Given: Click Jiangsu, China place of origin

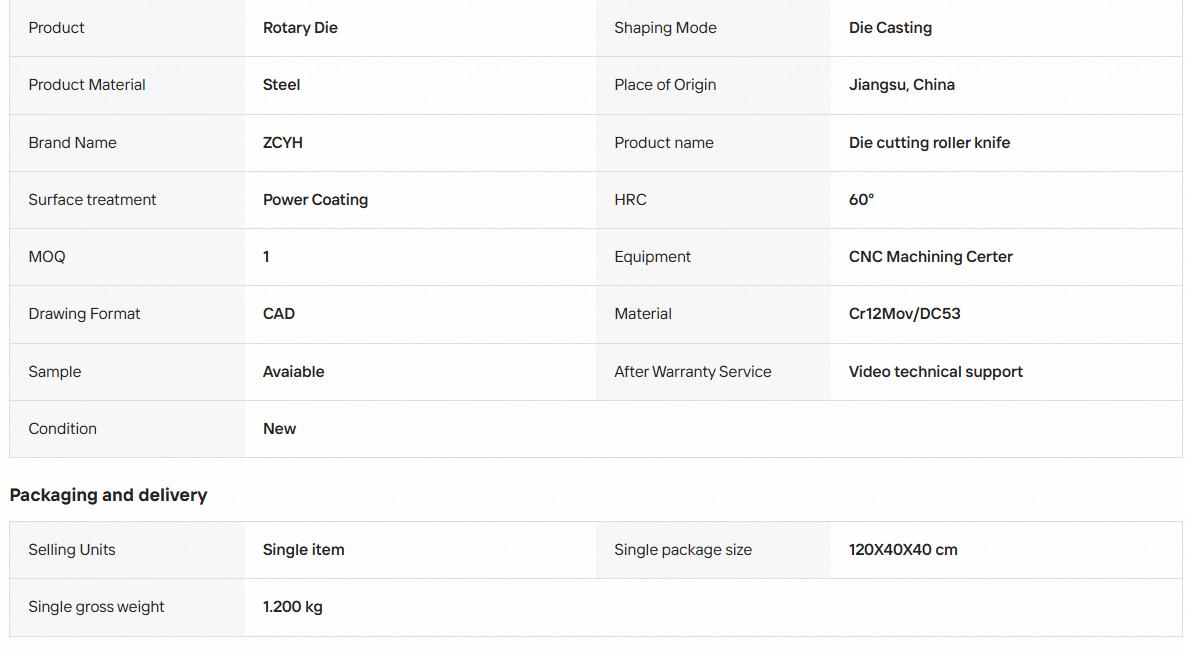Looking at the screenshot, I should tap(902, 85).
